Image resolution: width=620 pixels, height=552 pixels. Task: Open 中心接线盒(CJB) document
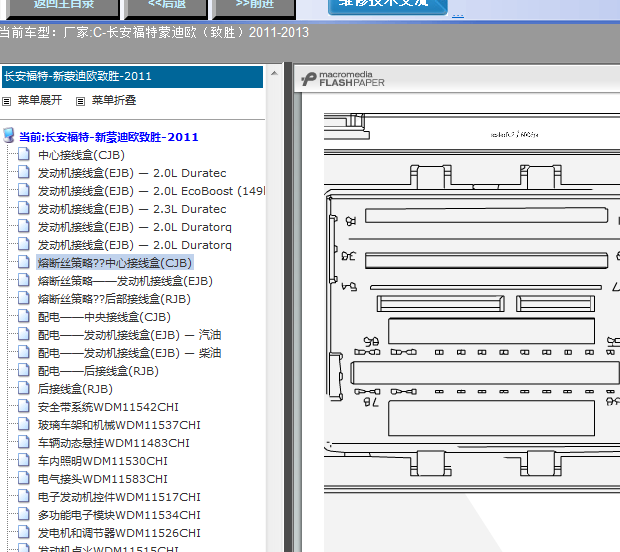[81, 155]
